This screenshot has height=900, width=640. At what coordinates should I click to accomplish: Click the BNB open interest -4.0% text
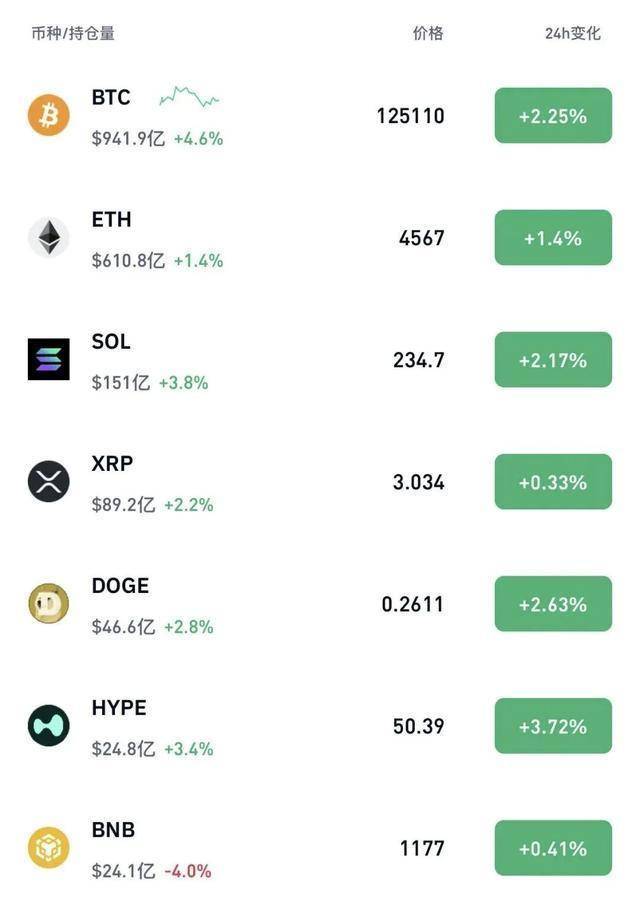click(188, 871)
